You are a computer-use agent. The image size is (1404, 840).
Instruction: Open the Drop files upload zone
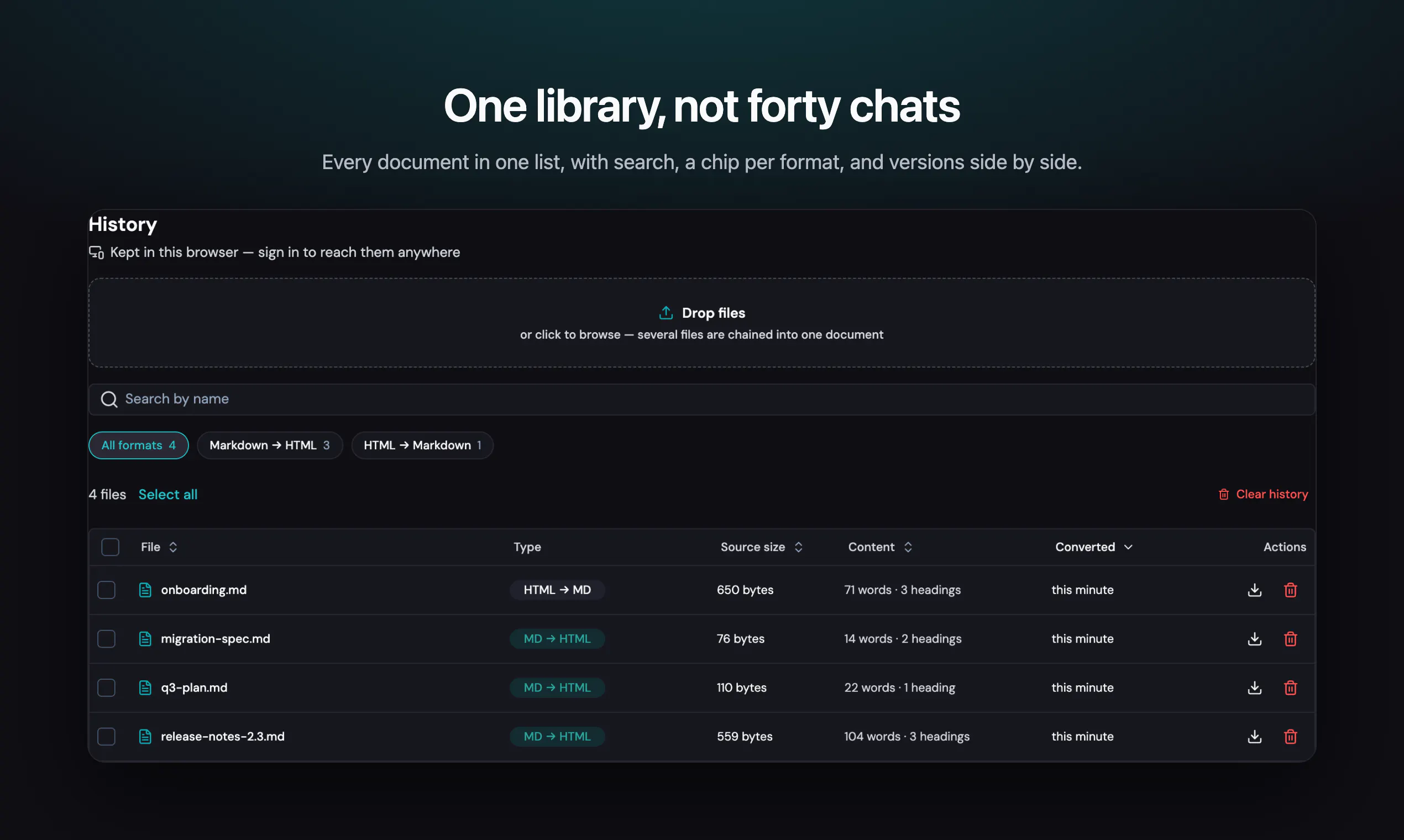click(701, 323)
